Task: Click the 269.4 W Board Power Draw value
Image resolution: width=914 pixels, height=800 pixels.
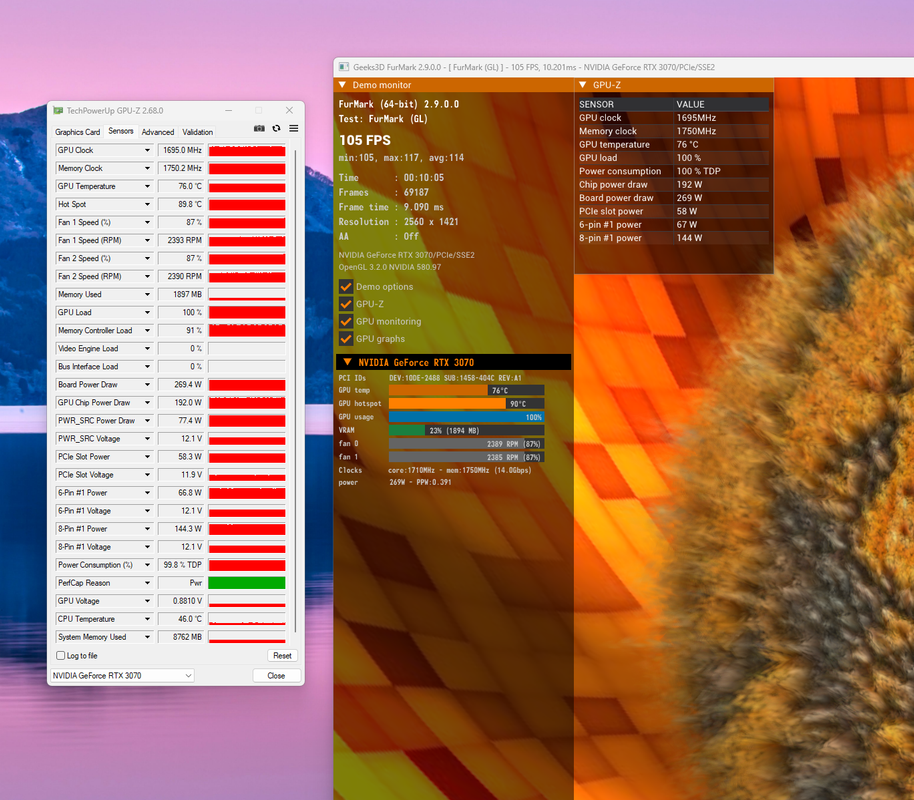Action: click(x=181, y=385)
